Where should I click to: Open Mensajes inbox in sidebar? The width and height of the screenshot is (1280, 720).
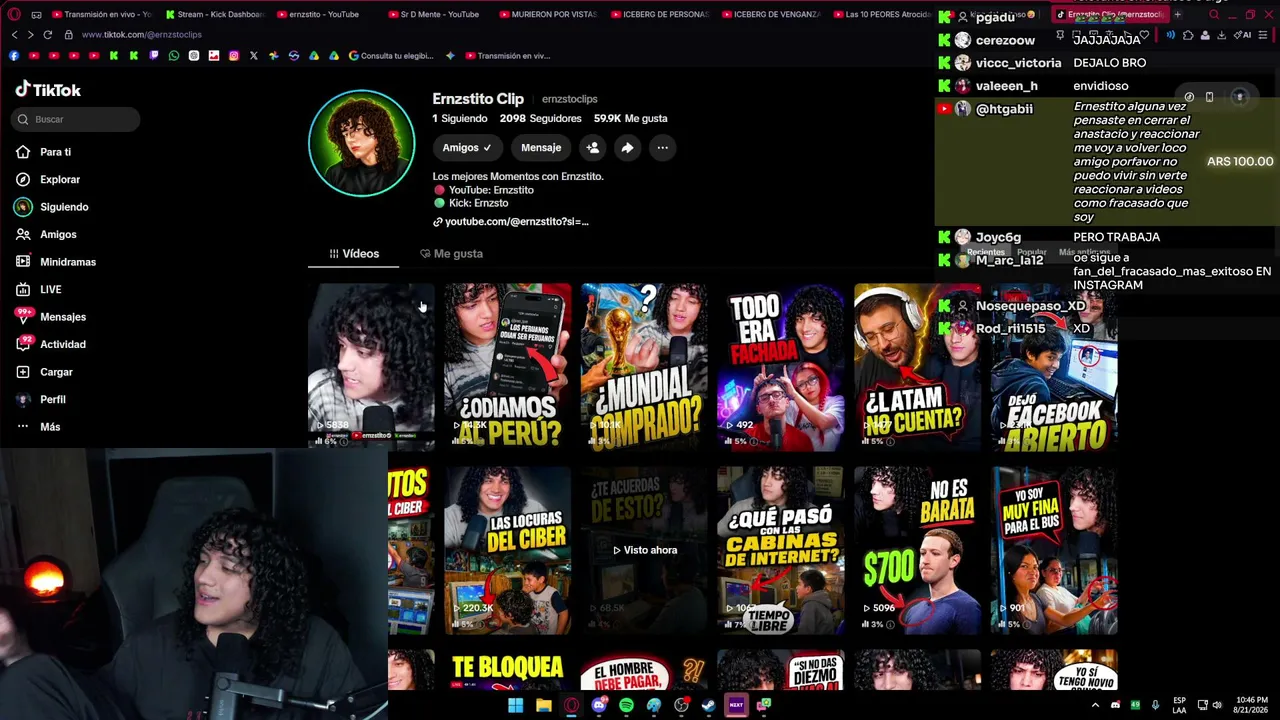point(51,317)
